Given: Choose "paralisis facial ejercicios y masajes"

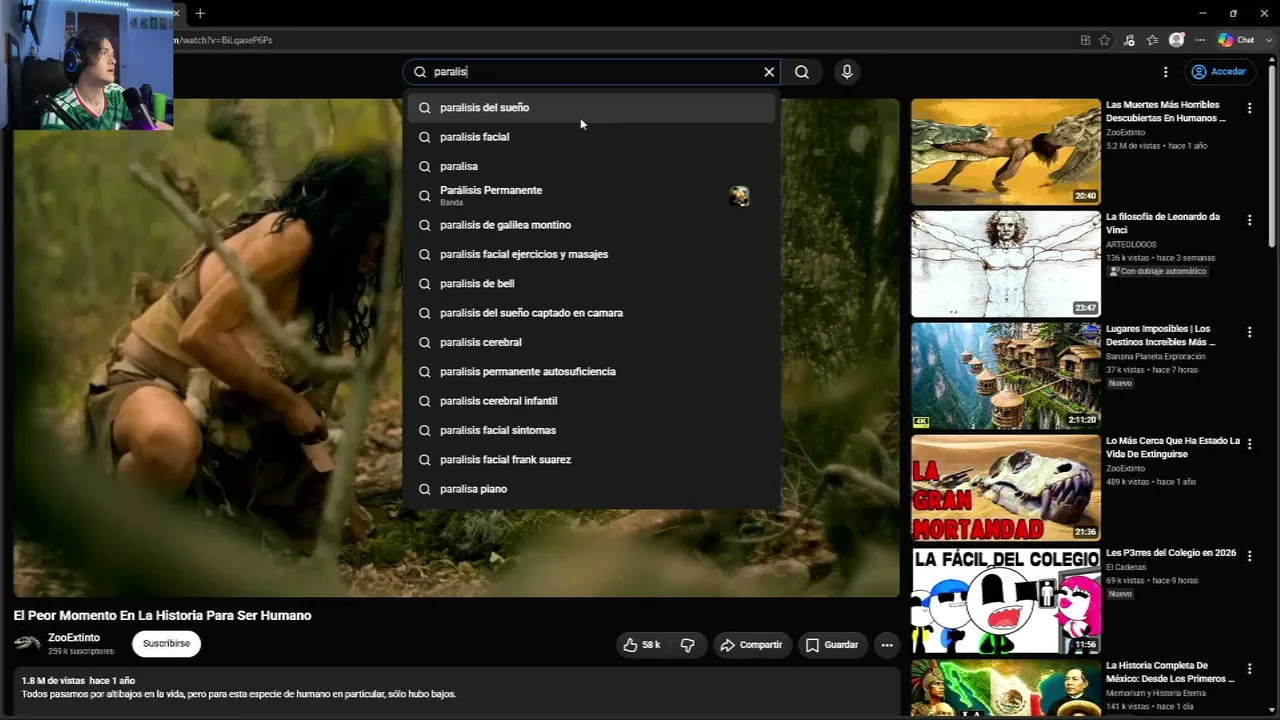Looking at the screenshot, I should coord(591,254).
